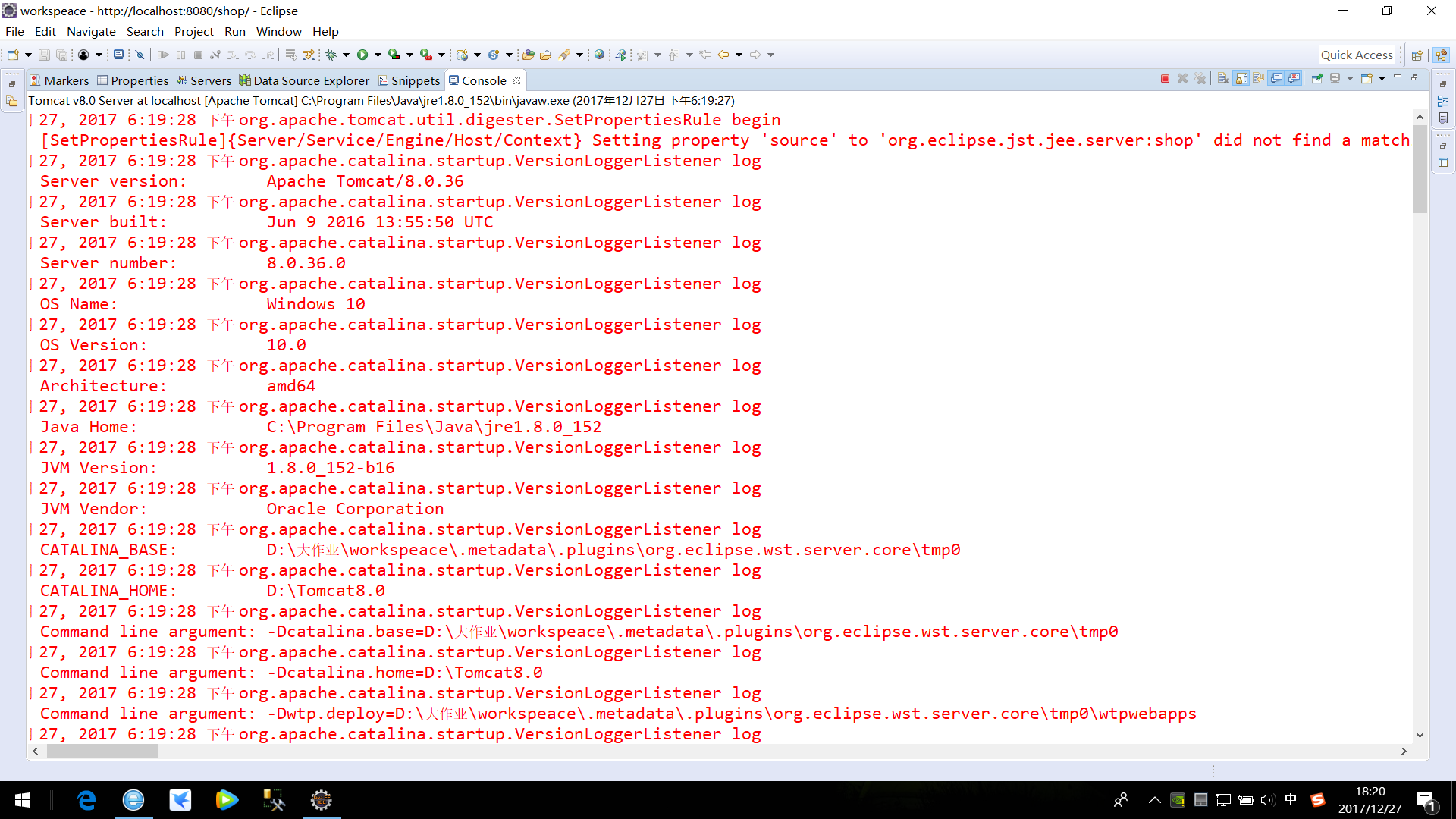
Task: Toggle Show Console on Standard Error
Action: pyautogui.click(x=1294, y=78)
